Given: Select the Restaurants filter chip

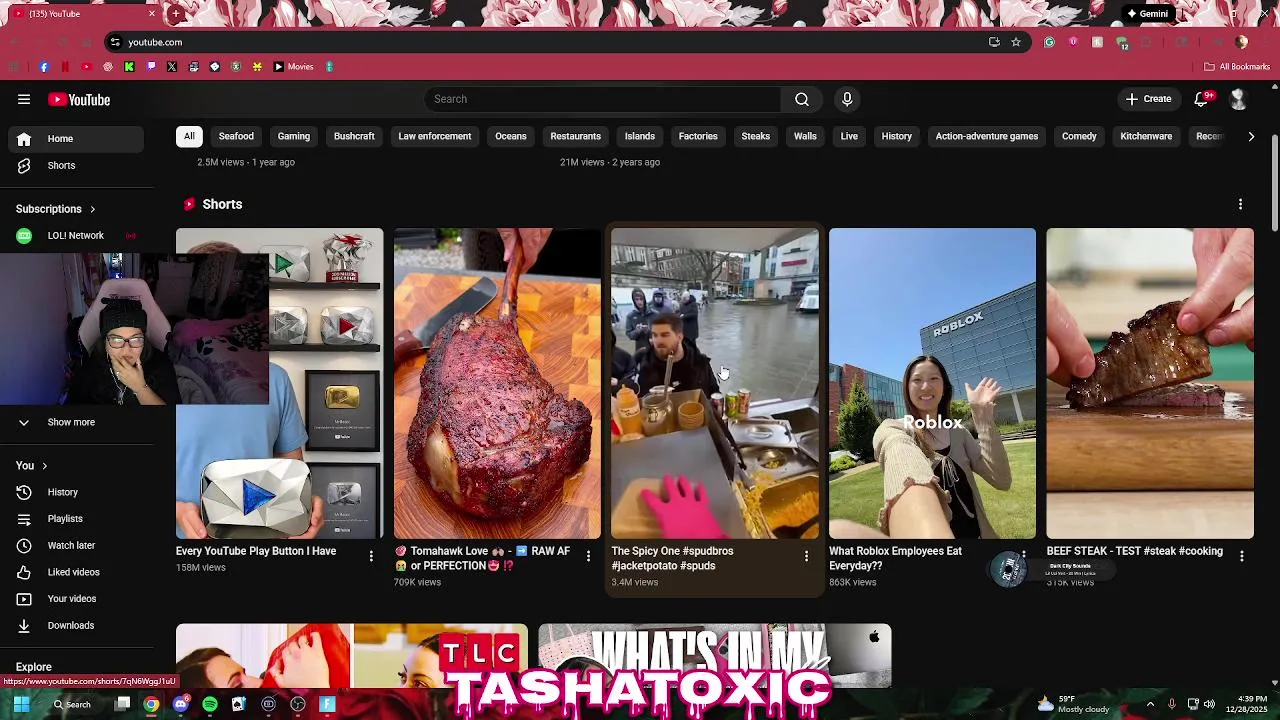Looking at the screenshot, I should 576,136.
